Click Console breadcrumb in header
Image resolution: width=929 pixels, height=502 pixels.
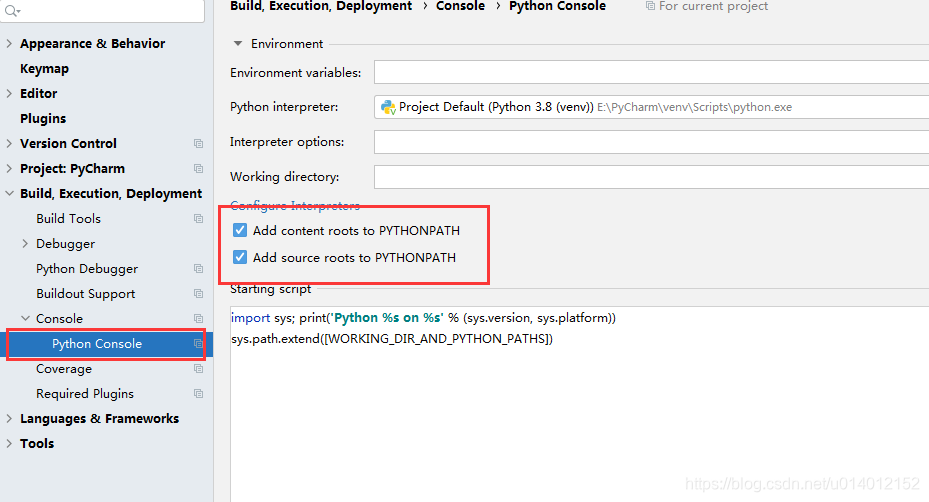tap(460, 6)
